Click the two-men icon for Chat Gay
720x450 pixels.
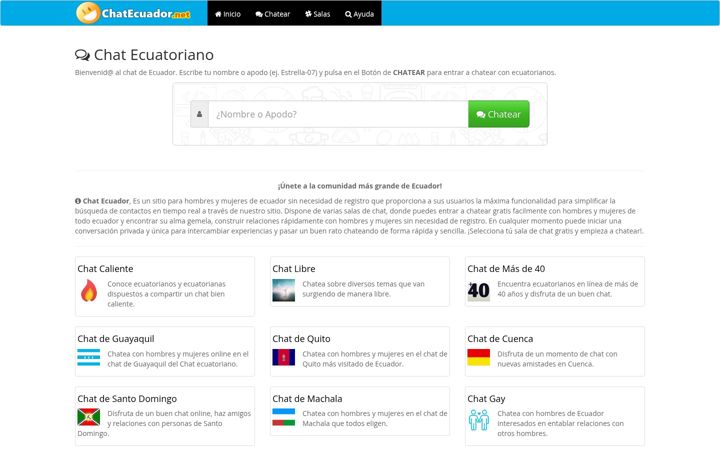point(478,420)
